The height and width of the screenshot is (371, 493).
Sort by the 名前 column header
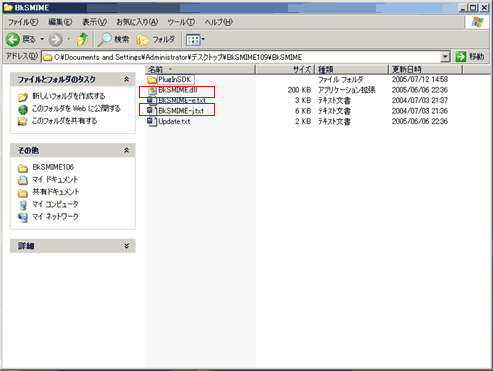click(200, 69)
